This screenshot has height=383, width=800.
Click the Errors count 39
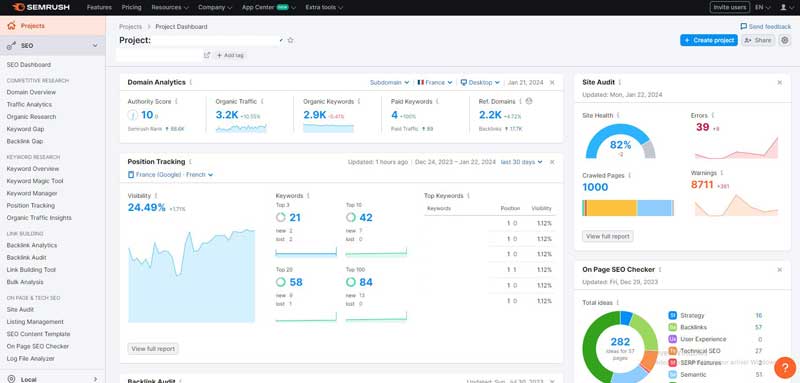tap(702, 127)
